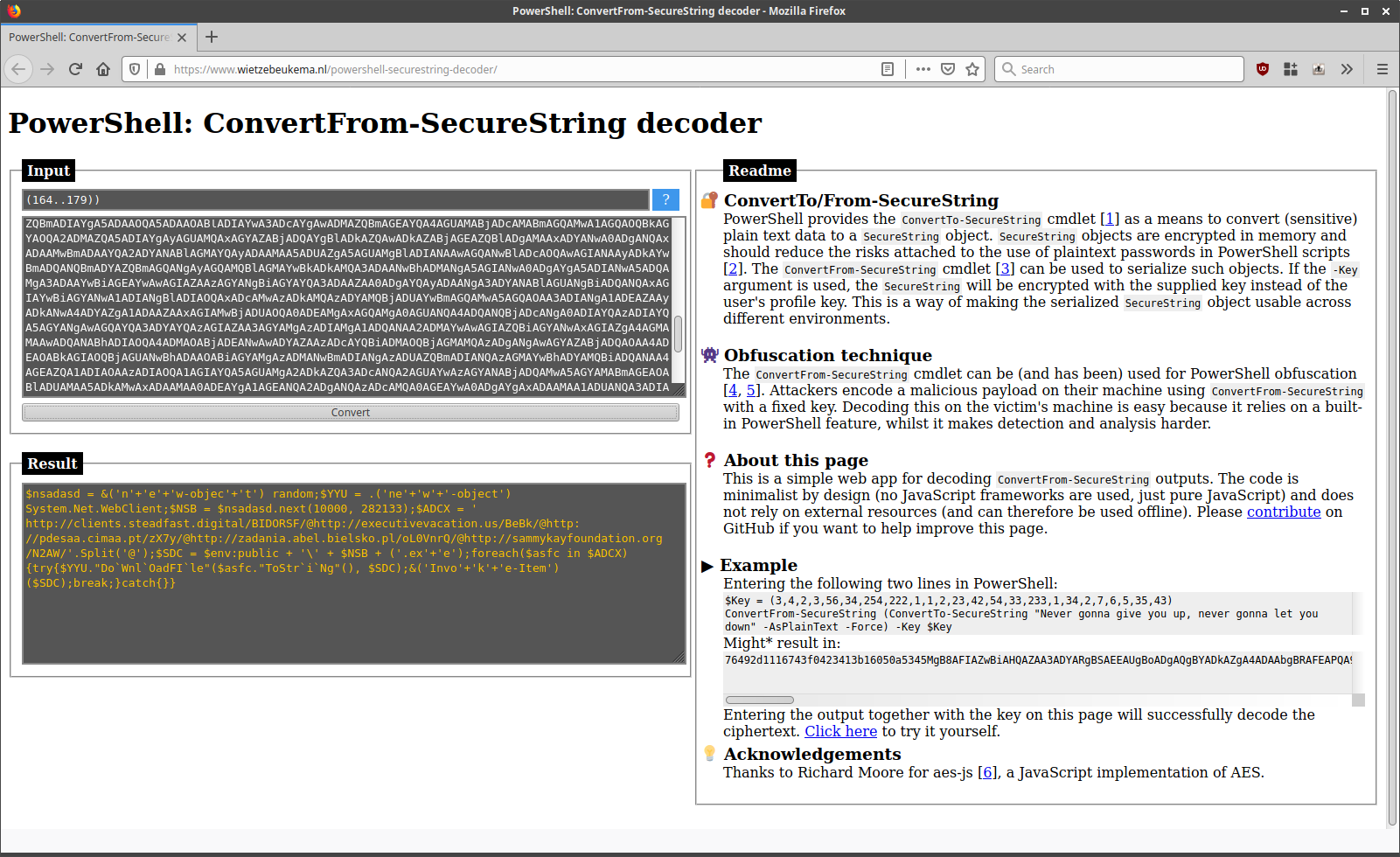
Task: Show more toolbar tools chevron
Action: 1347,69
